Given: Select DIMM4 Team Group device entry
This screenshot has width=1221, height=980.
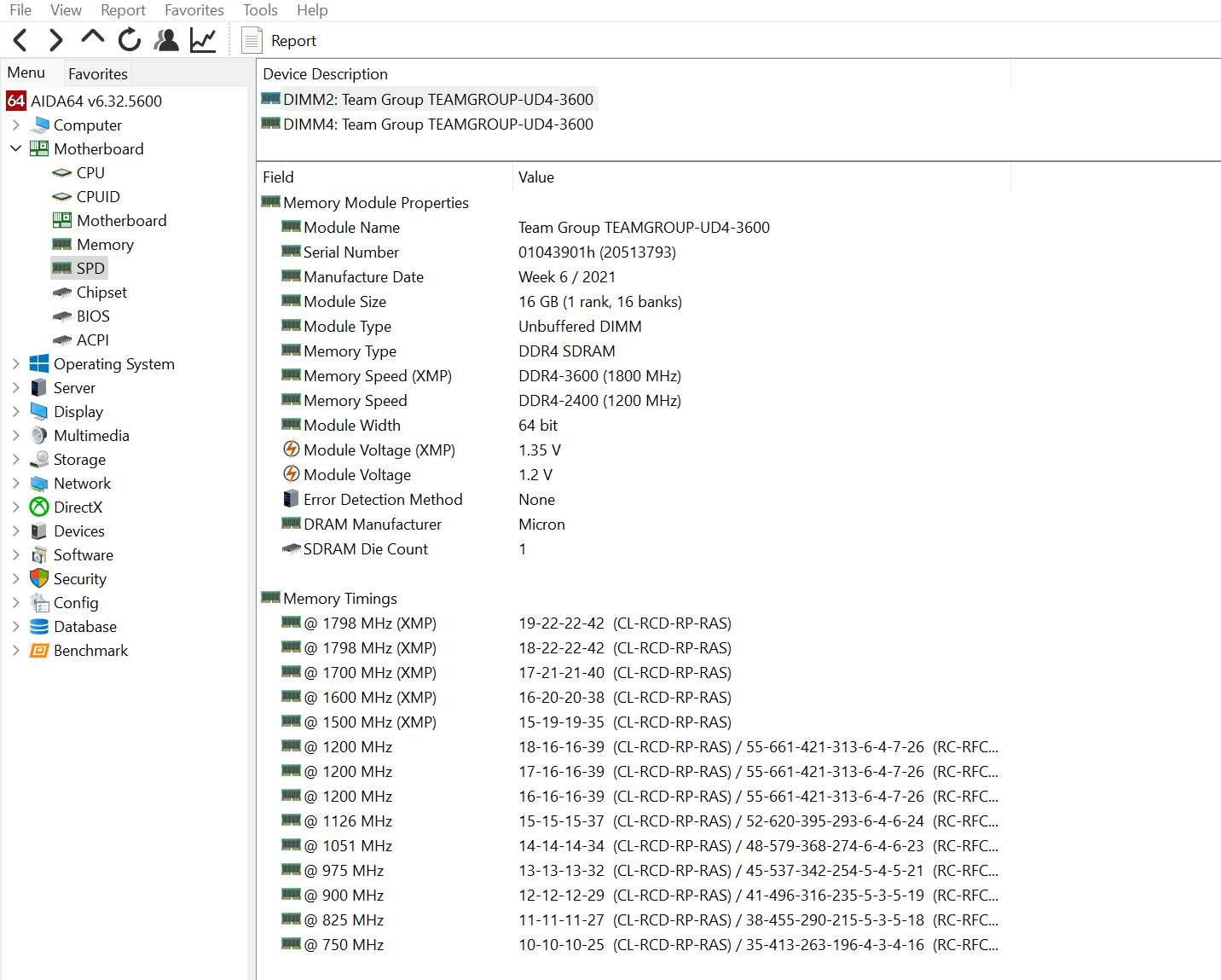Looking at the screenshot, I should [437, 124].
